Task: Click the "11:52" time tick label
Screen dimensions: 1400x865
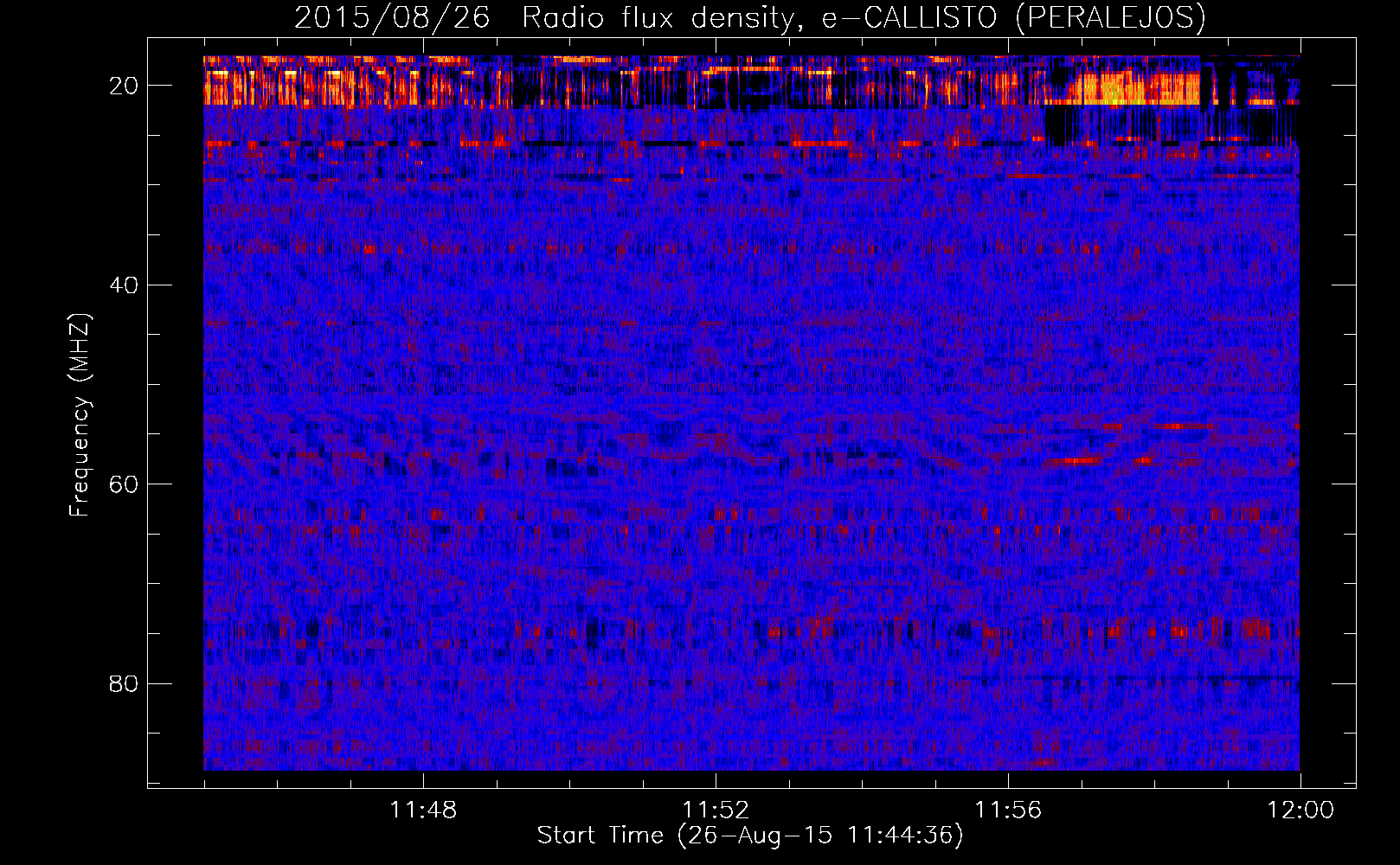Action: (x=716, y=811)
